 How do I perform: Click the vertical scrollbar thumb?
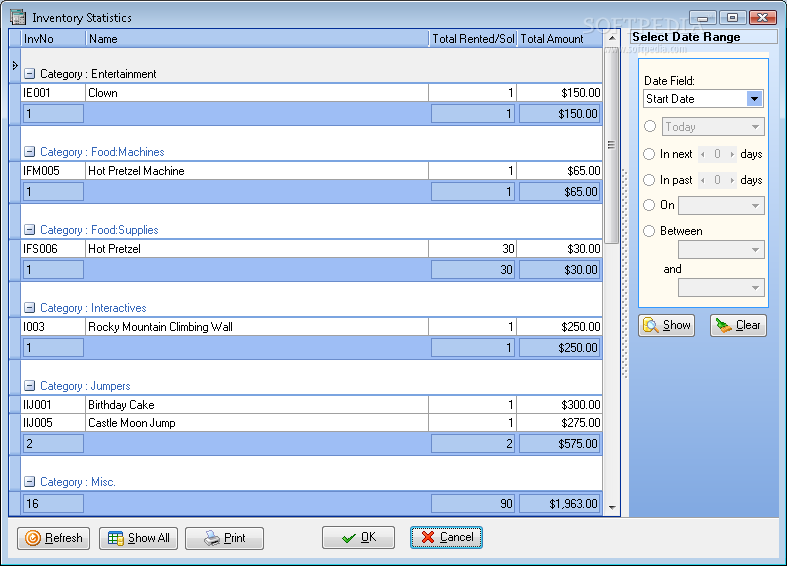coord(611,145)
